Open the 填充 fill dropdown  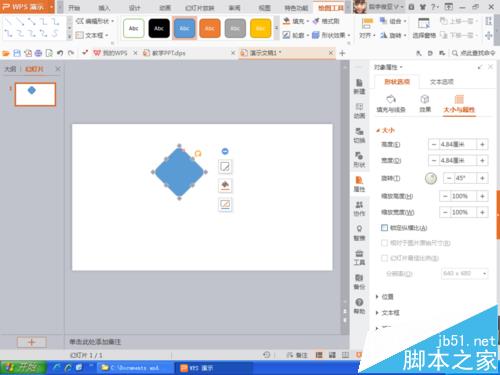tap(296, 21)
